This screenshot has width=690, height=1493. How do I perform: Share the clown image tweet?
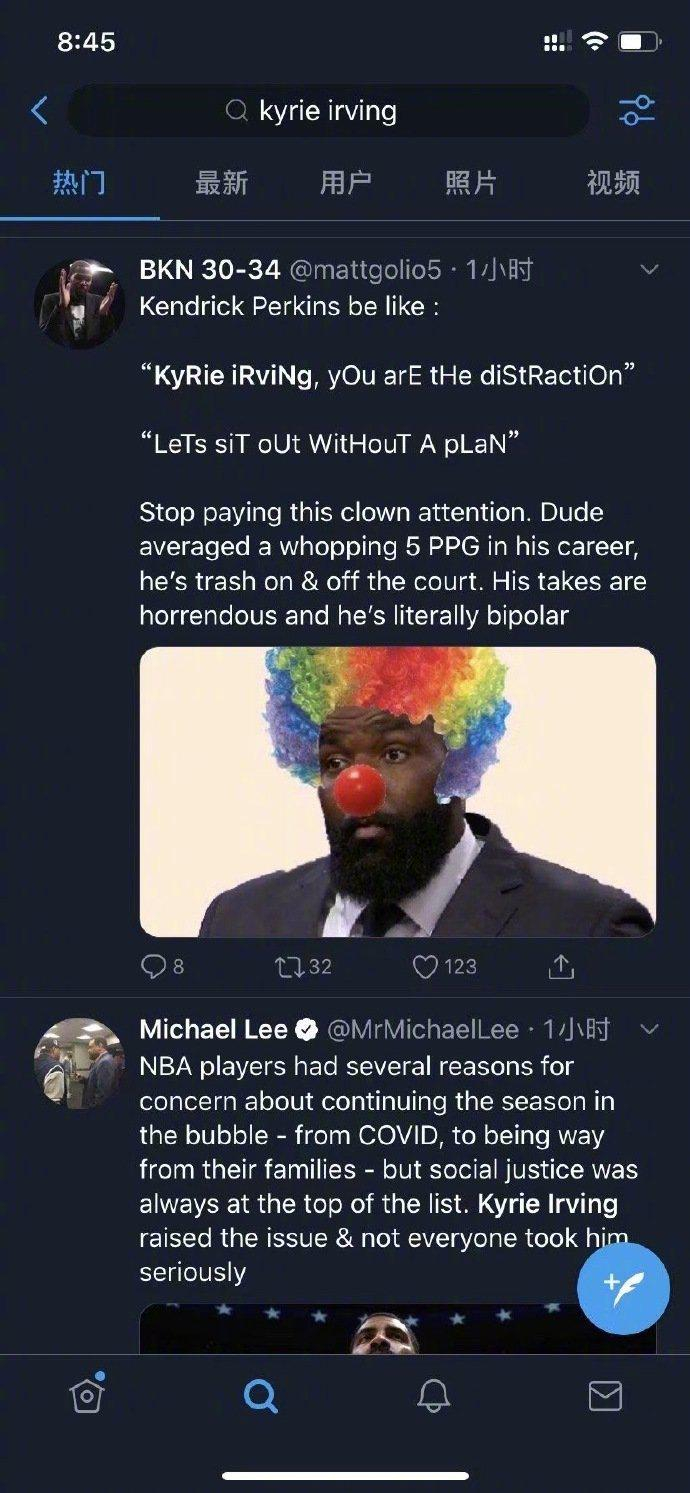pos(561,966)
